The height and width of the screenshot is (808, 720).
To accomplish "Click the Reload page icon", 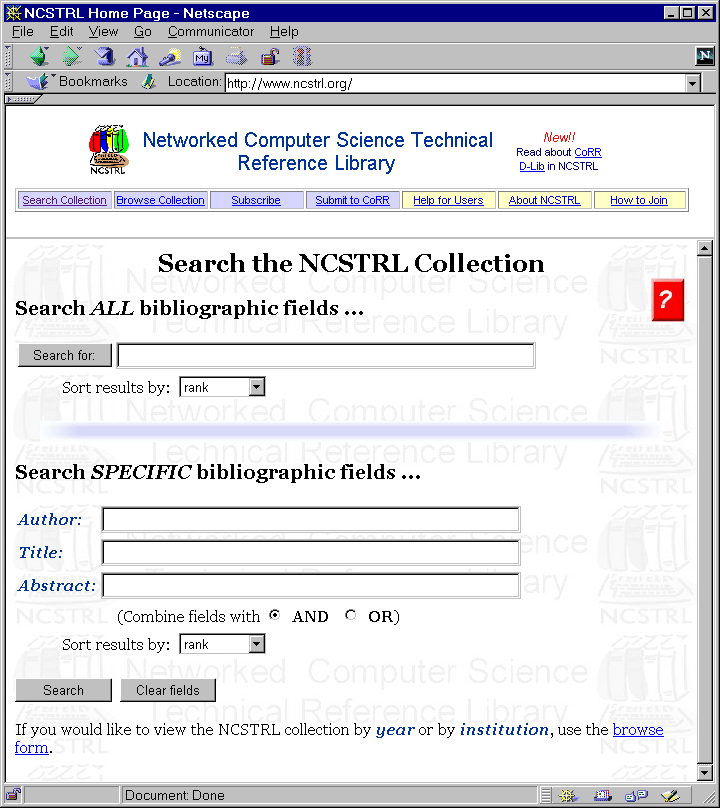I will click(x=105, y=56).
